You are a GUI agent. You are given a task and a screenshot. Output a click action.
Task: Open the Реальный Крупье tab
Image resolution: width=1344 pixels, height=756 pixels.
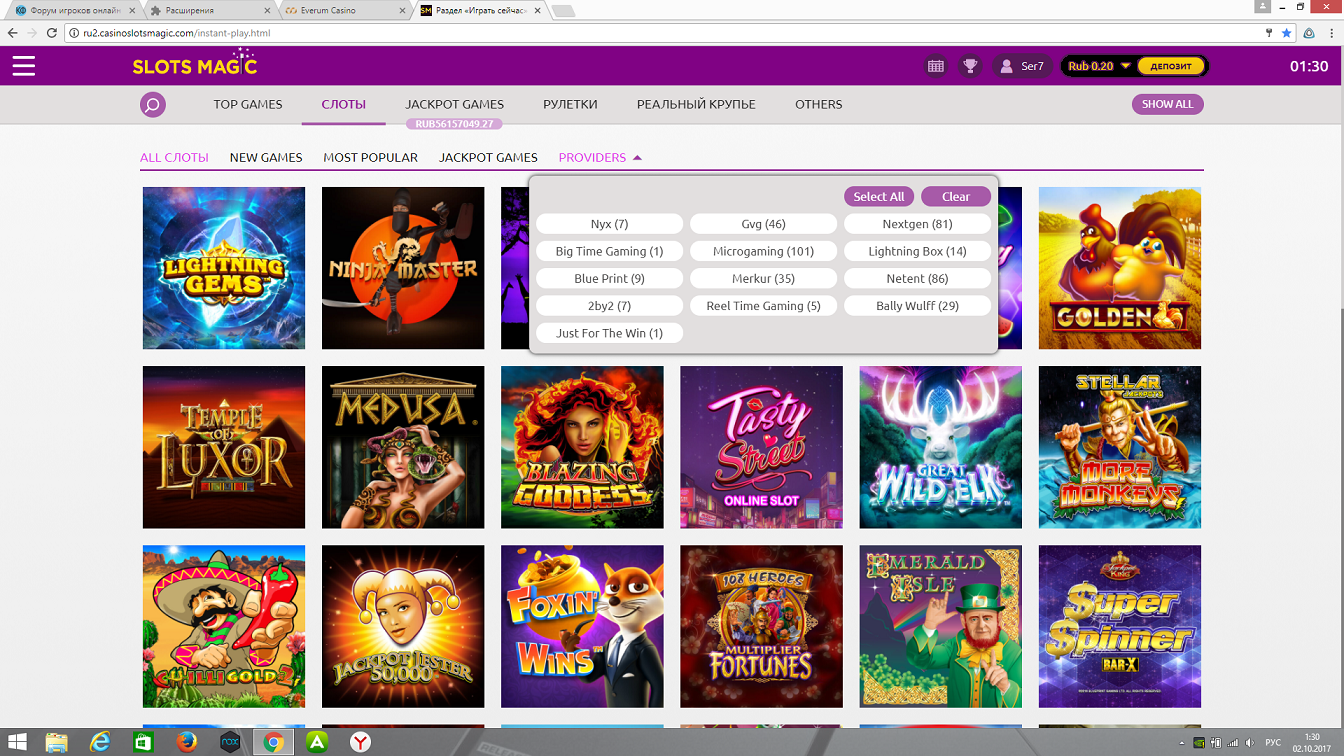pyautogui.click(x=696, y=104)
